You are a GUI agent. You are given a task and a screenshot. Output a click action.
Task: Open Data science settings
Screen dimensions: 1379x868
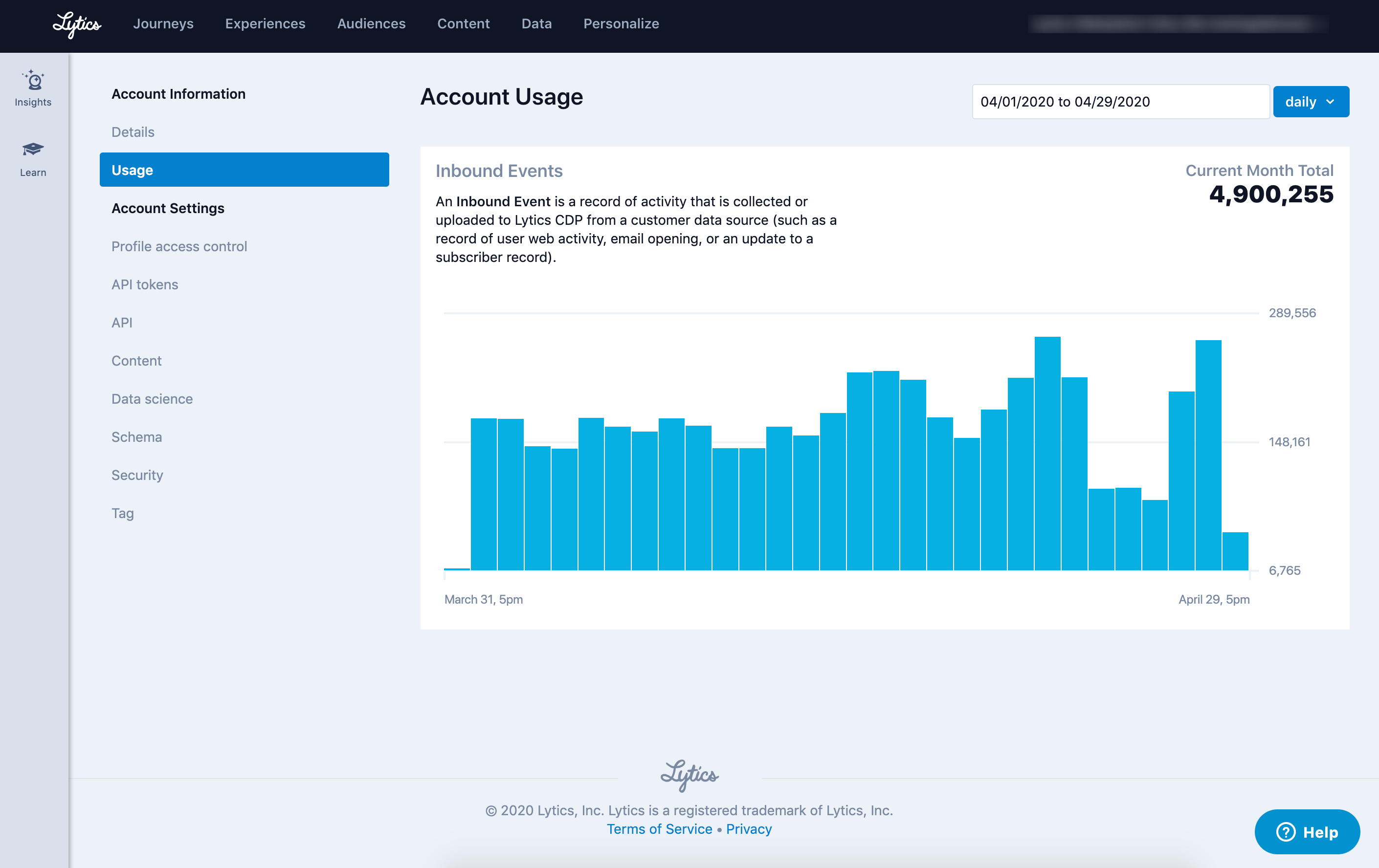tap(152, 399)
